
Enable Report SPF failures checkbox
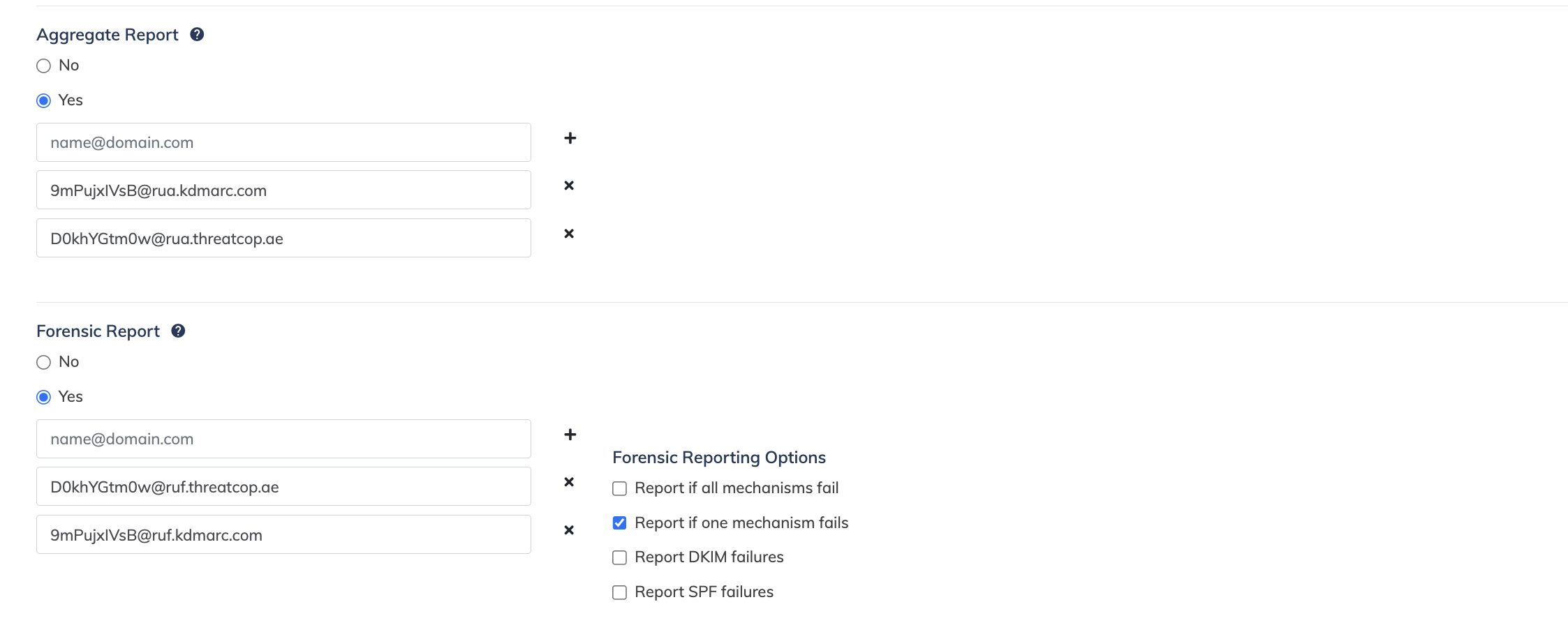pos(619,592)
